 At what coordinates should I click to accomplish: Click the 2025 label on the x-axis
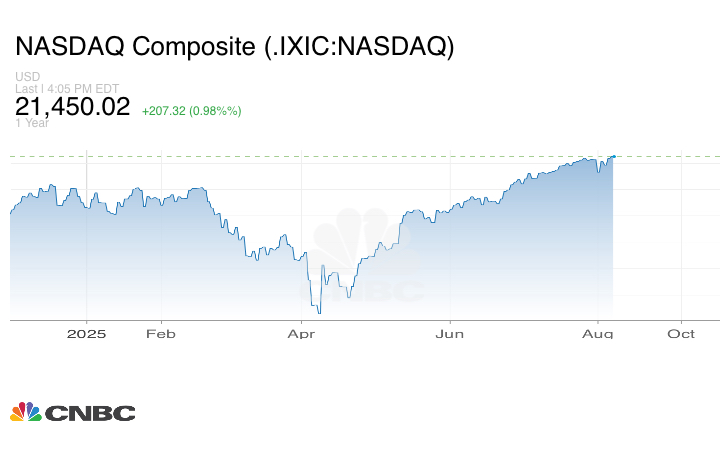click(87, 333)
